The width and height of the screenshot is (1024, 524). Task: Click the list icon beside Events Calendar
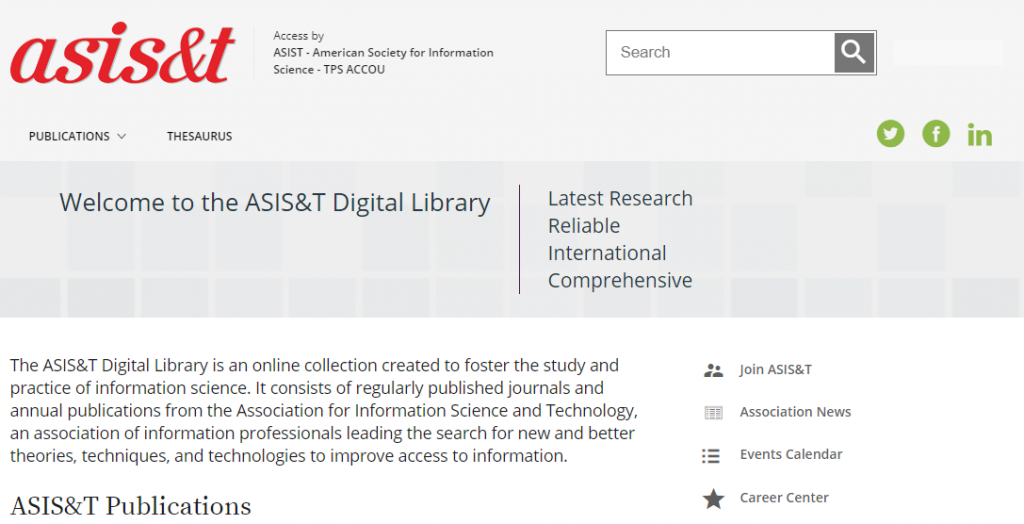click(x=711, y=455)
